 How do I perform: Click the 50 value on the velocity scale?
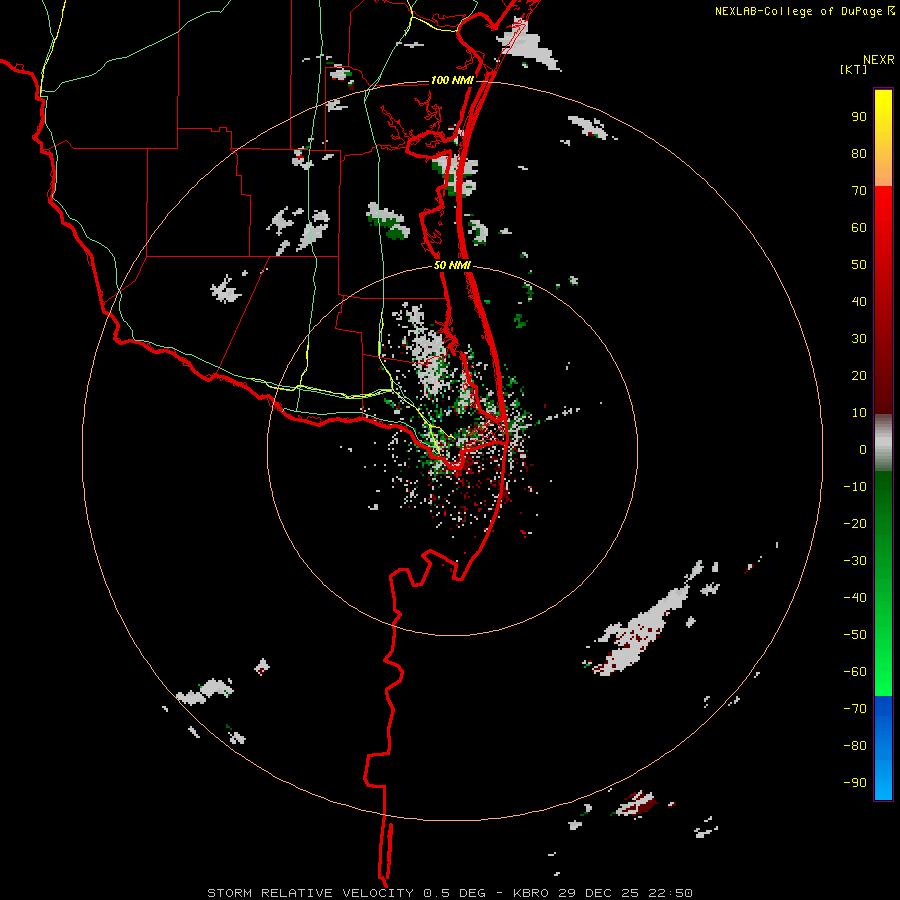[859, 265]
